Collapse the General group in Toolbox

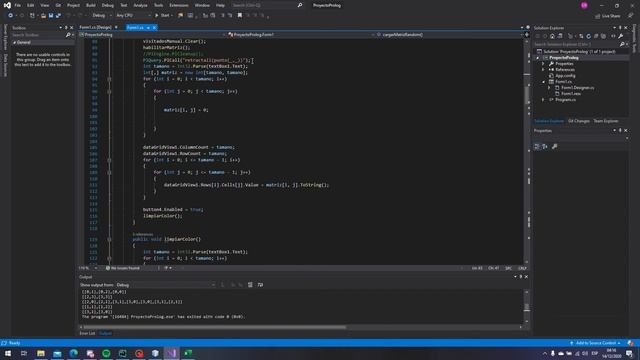(15, 42)
